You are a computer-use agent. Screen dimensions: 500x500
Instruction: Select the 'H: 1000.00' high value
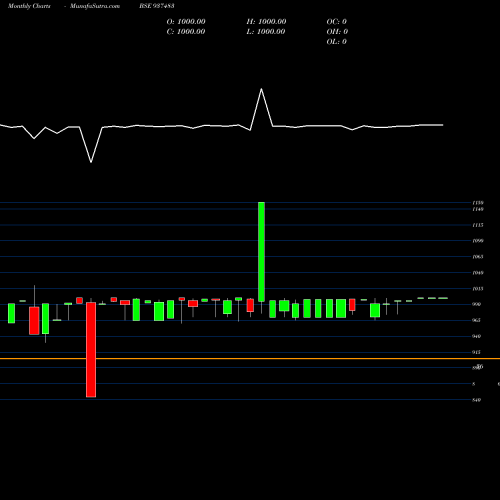coord(266,22)
